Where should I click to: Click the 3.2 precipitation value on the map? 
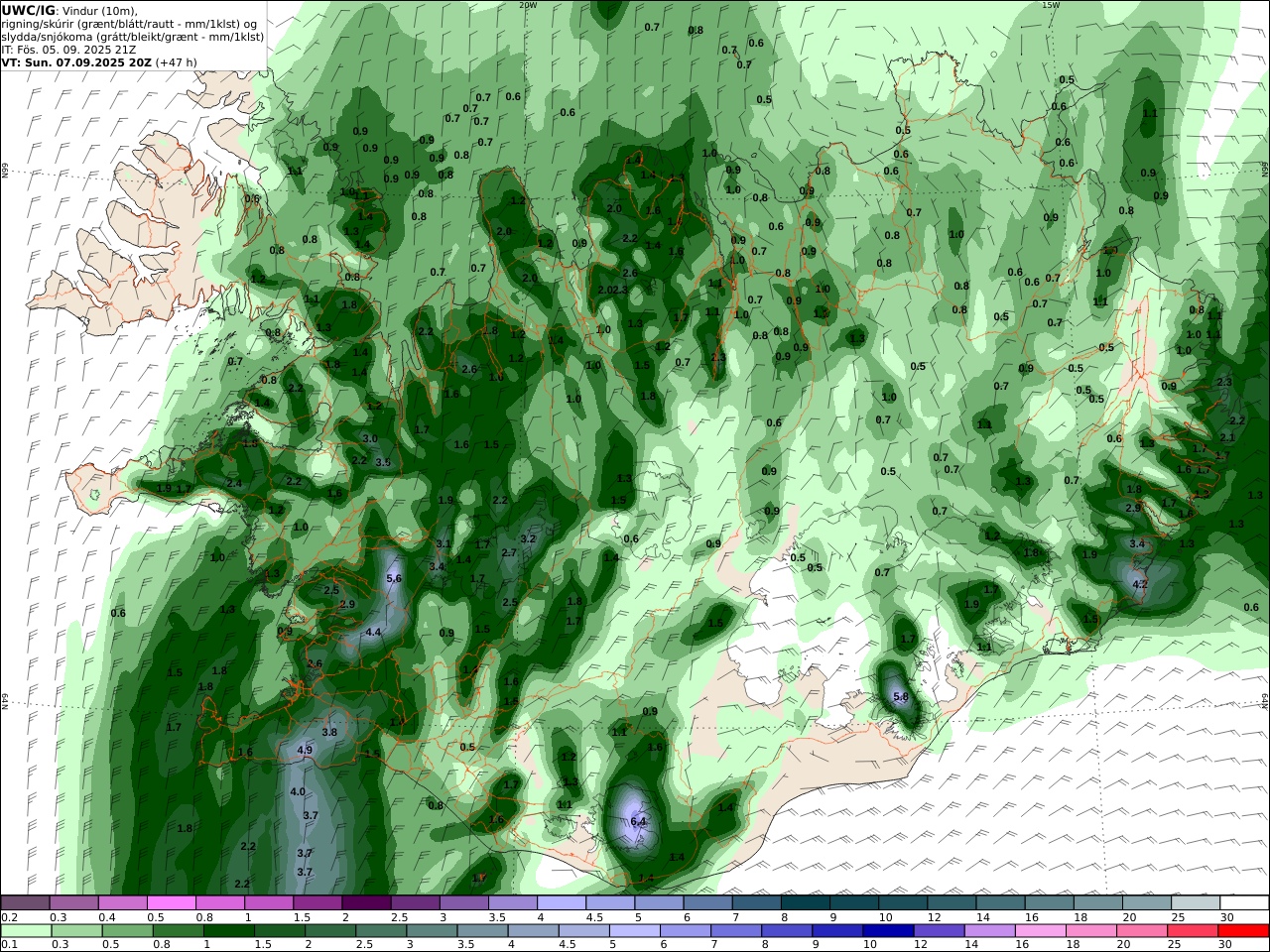[529, 538]
